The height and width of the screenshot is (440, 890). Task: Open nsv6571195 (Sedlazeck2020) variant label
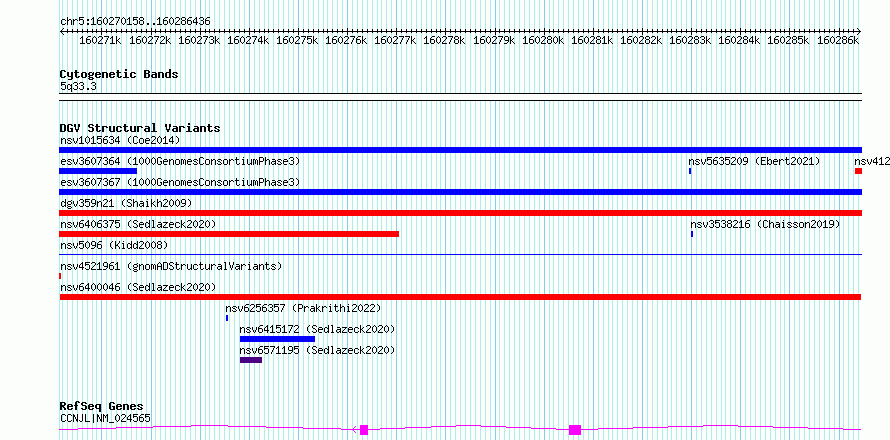pos(317,351)
